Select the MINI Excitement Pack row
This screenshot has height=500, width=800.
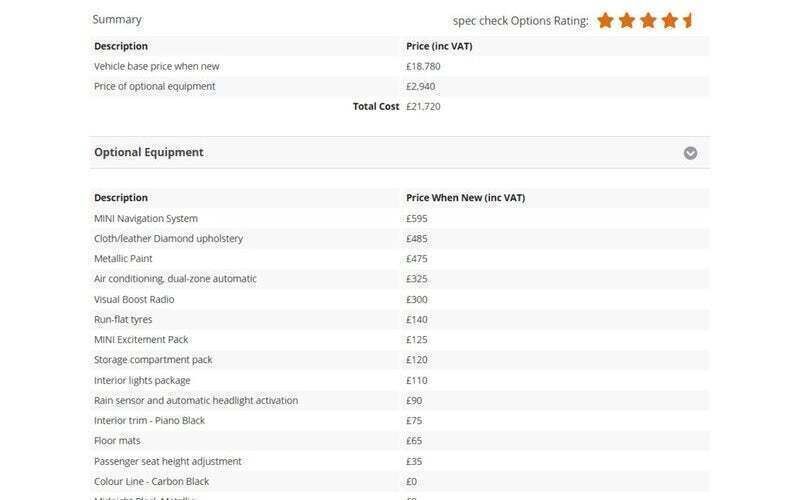click(x=399, y=340)
